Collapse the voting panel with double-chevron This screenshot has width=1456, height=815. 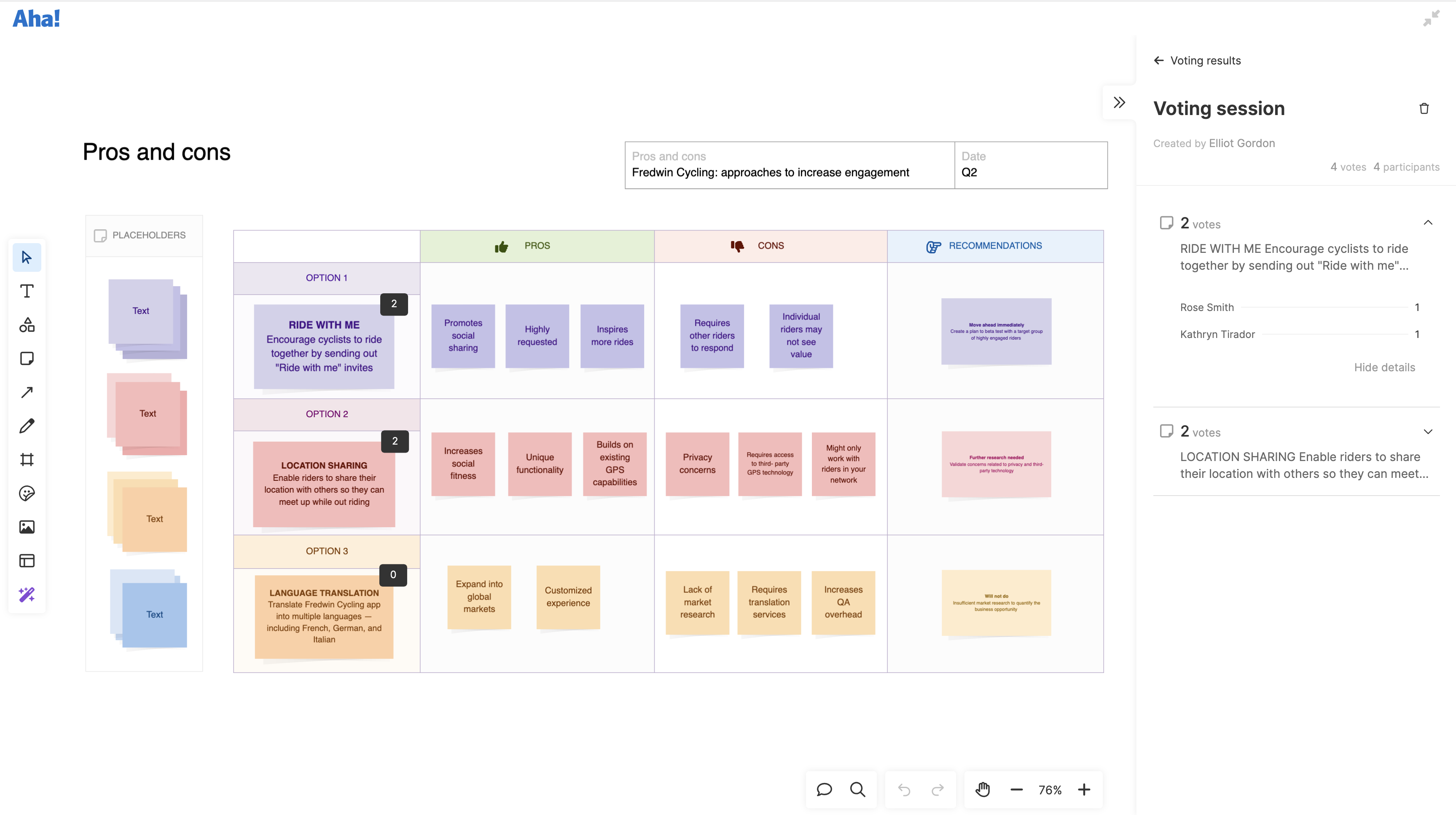pyautogui.click(x=1119, y=102)
